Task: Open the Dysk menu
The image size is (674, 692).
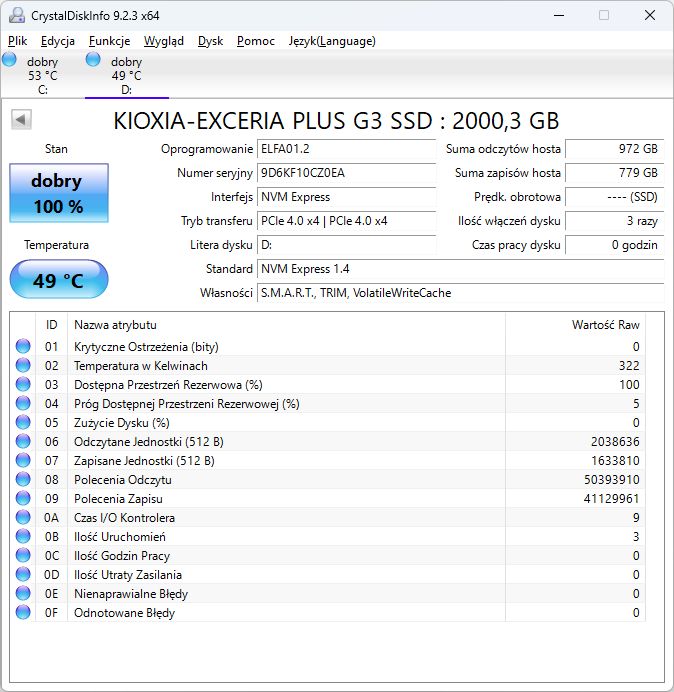Action: (x=211, y=41)
